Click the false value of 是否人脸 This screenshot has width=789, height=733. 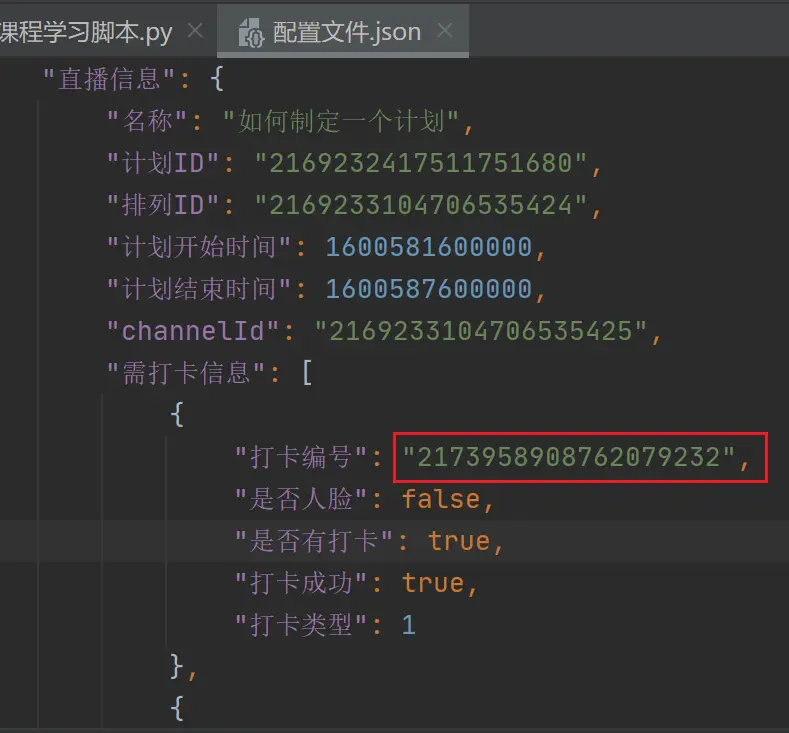point(441,499)
